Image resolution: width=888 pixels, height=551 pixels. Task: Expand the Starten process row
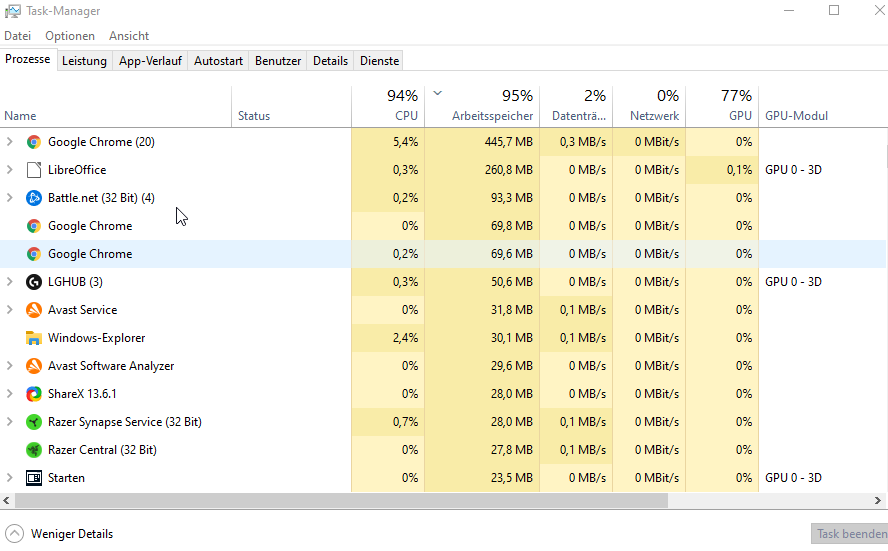10,479
